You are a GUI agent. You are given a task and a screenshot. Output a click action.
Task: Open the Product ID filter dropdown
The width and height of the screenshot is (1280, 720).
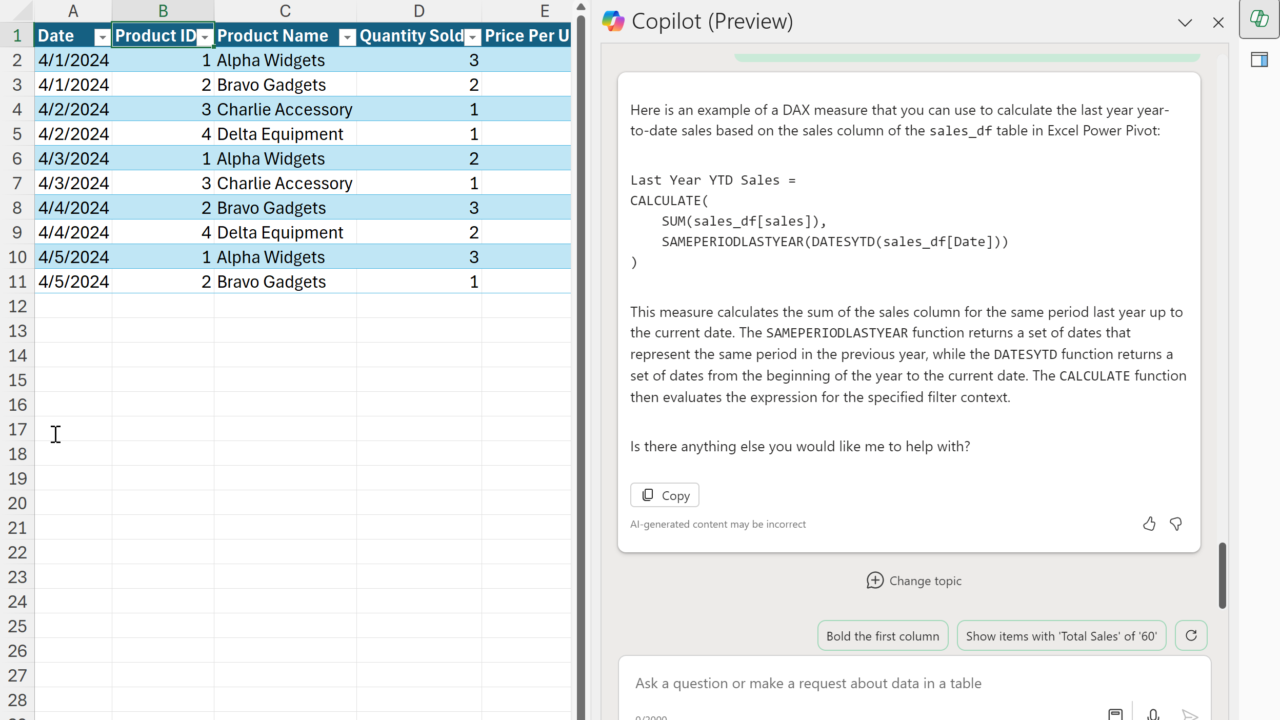(x=204, y=37)
